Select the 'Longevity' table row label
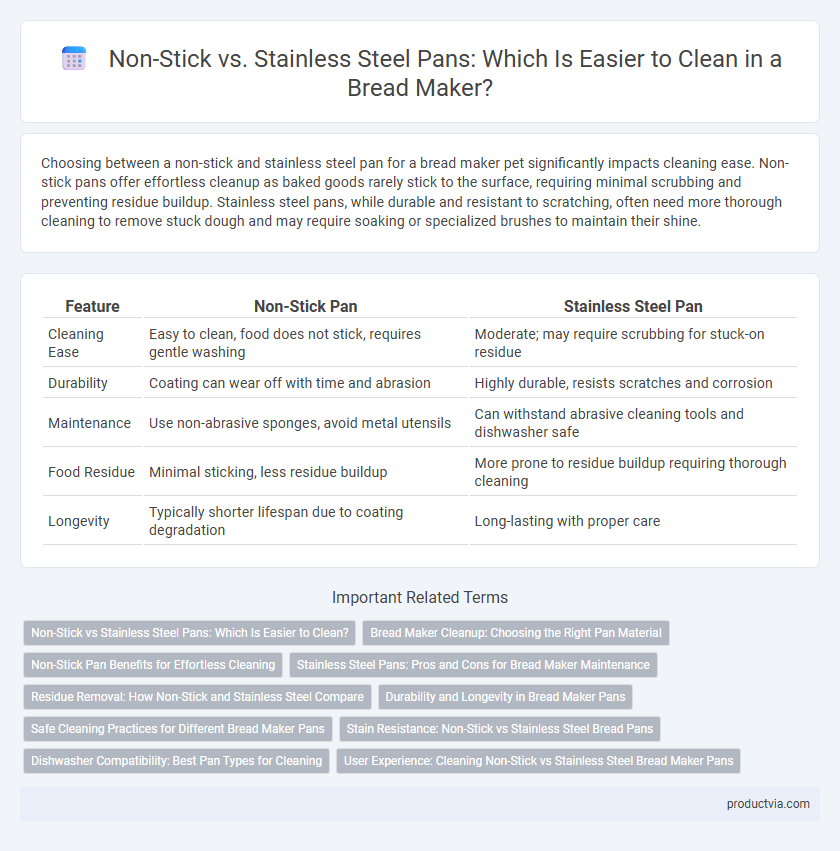840x851 pixels. 79,521
